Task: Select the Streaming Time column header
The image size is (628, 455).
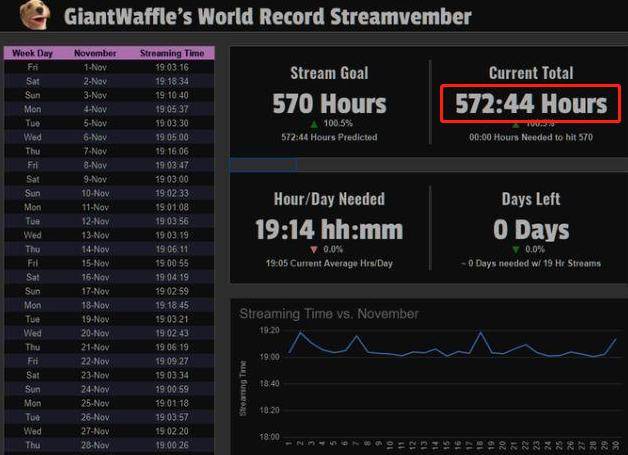Action: click(172, 53)
